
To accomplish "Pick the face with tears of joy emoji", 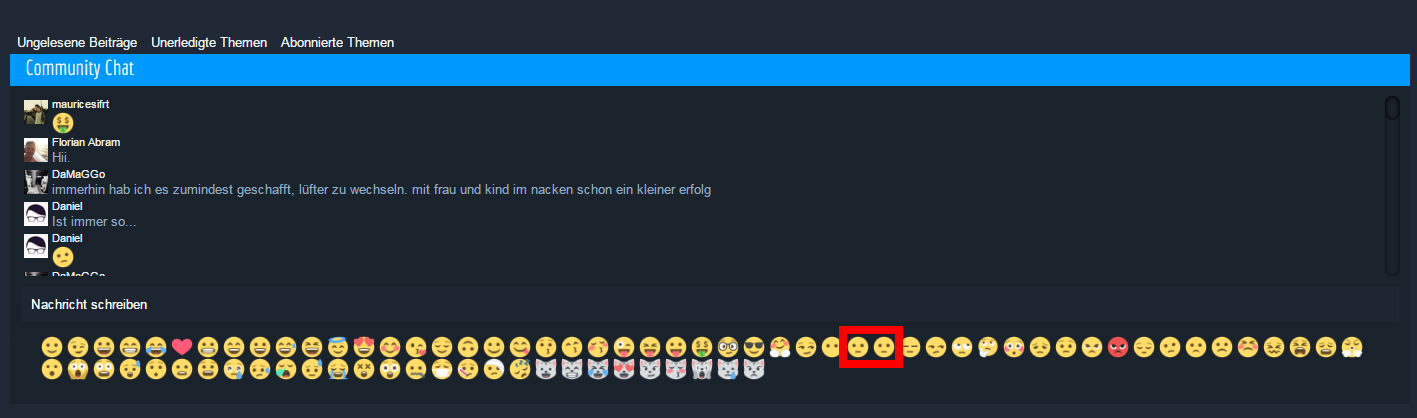I will click(x=156, y=347).
